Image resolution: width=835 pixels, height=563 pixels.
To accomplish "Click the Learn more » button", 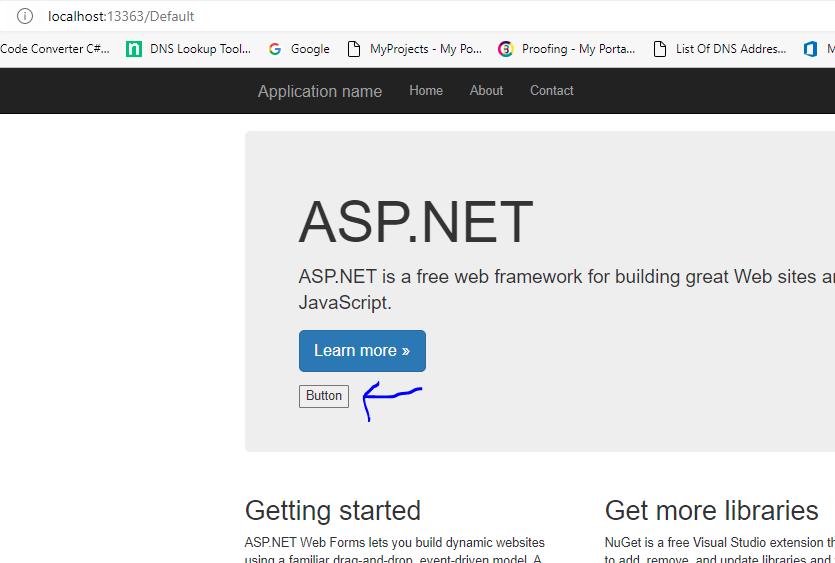I will 362,351.
